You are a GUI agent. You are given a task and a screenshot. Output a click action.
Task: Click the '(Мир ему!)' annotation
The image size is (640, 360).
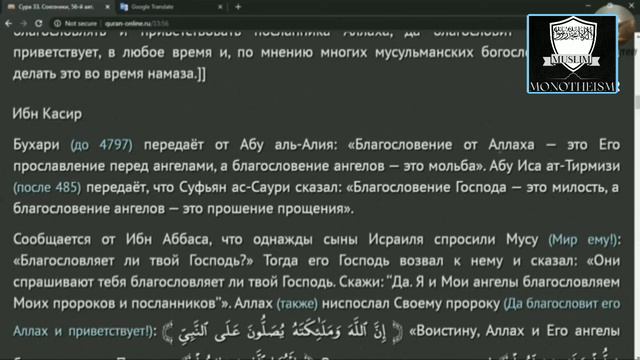(x=584, y=240)
